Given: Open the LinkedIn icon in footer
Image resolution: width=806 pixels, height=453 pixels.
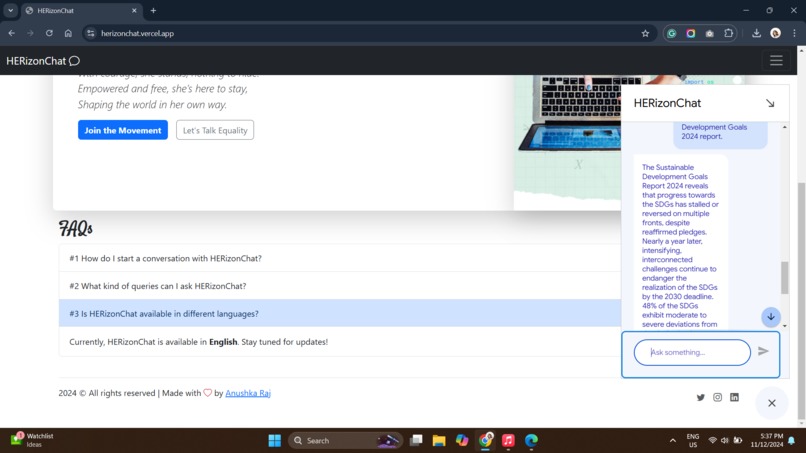Looking at the screenshot, I should tap(735, 397).
